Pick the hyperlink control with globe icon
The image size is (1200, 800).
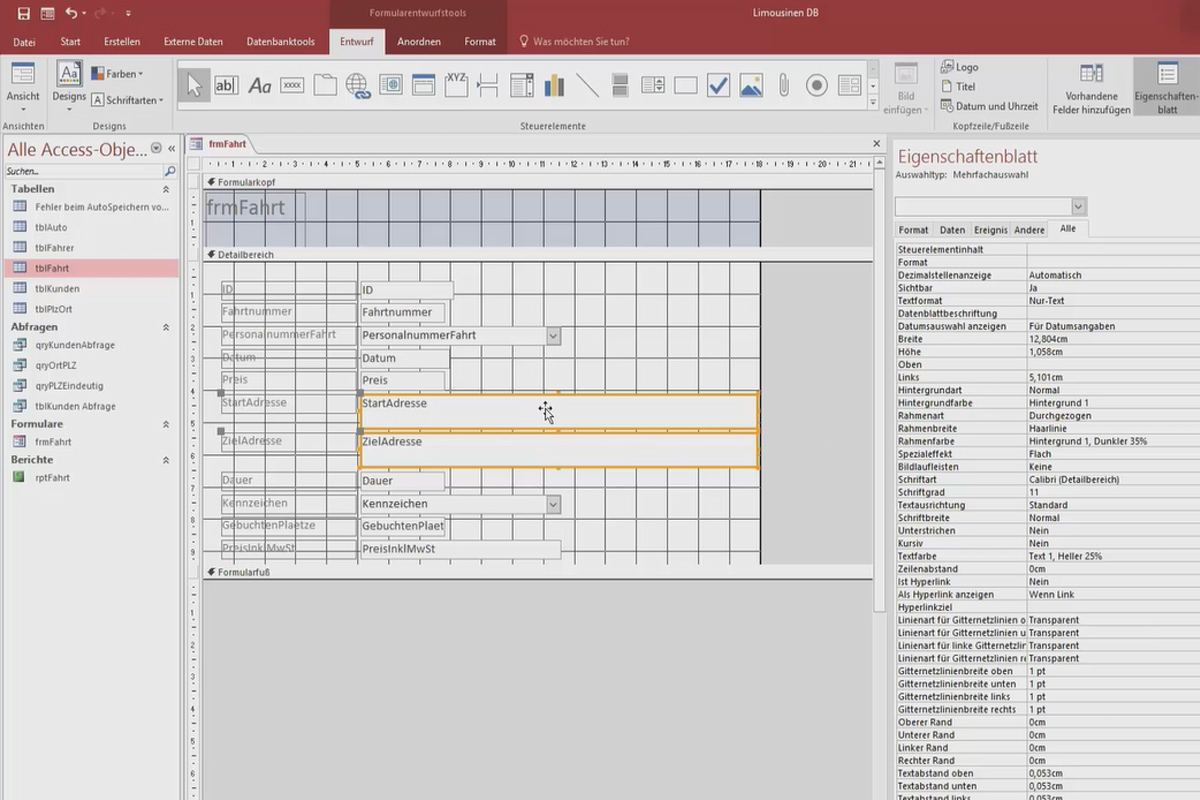point(358,86)
